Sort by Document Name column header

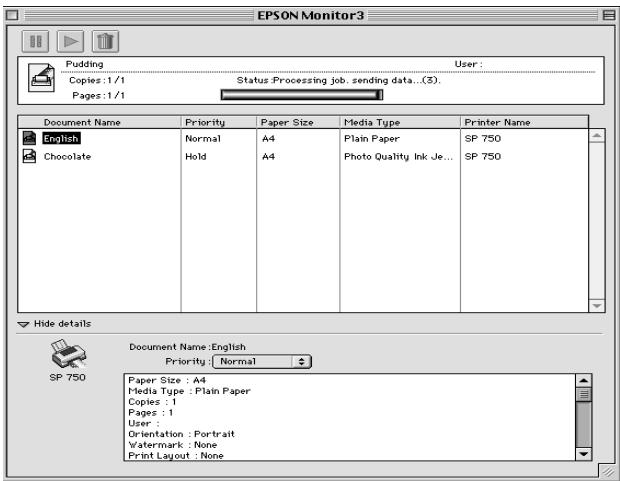coord(99,122)
